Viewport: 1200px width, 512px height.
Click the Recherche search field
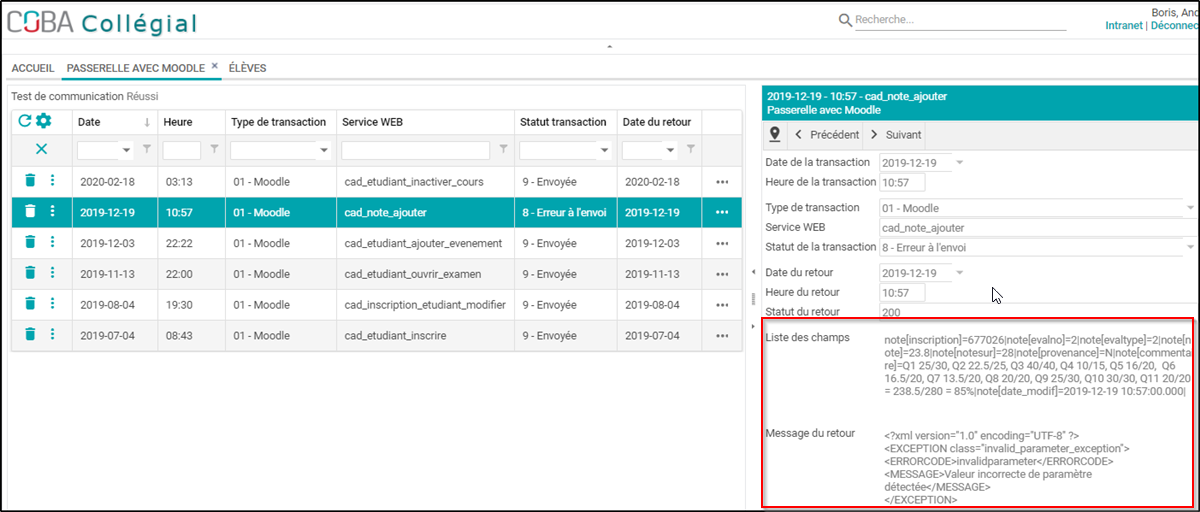(960, 19)
